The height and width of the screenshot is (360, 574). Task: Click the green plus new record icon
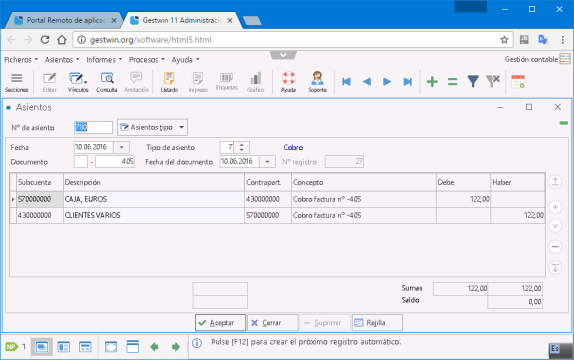(x=432, y=81)
